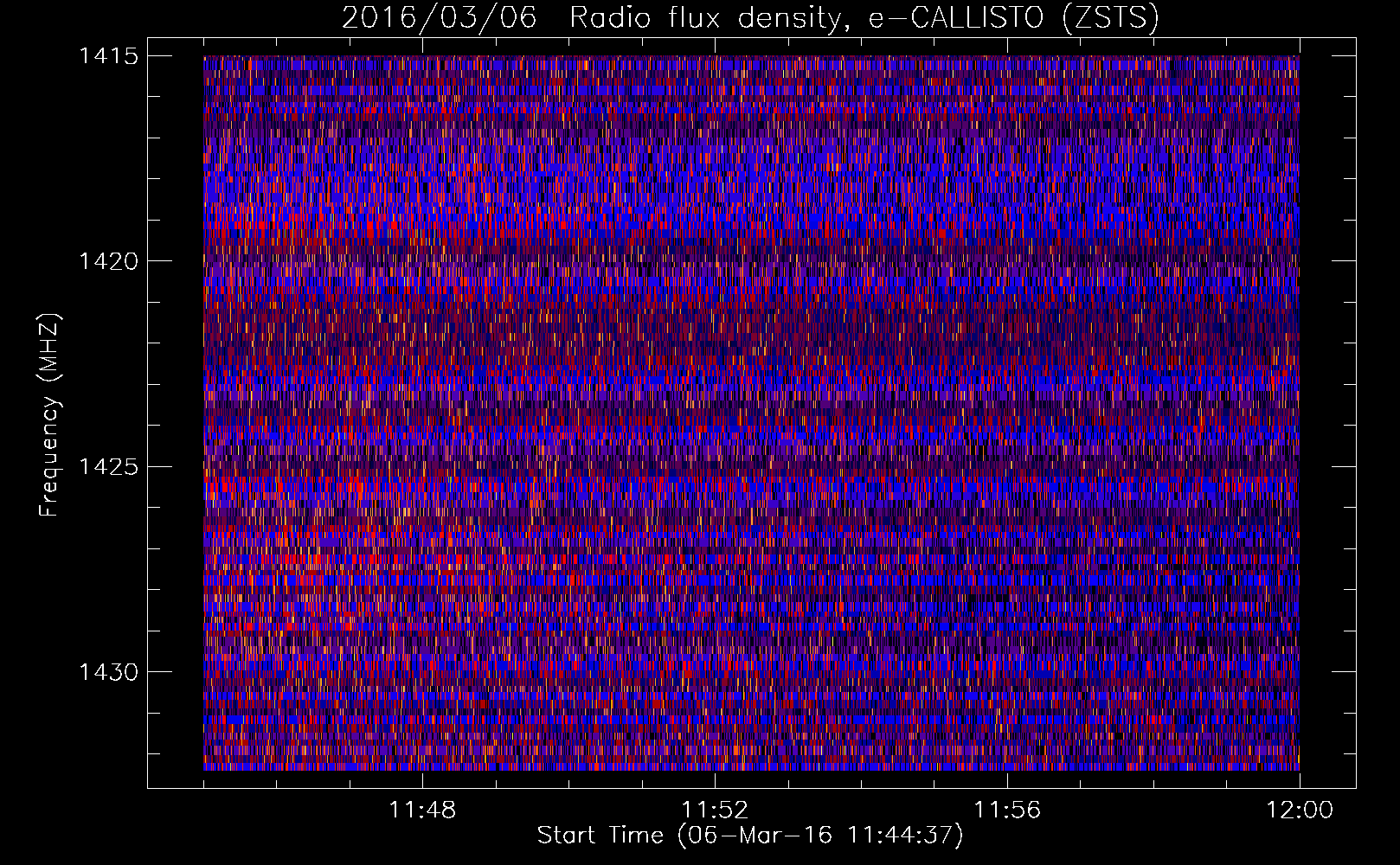Click the 11:52 time tick label

point(715,811)
